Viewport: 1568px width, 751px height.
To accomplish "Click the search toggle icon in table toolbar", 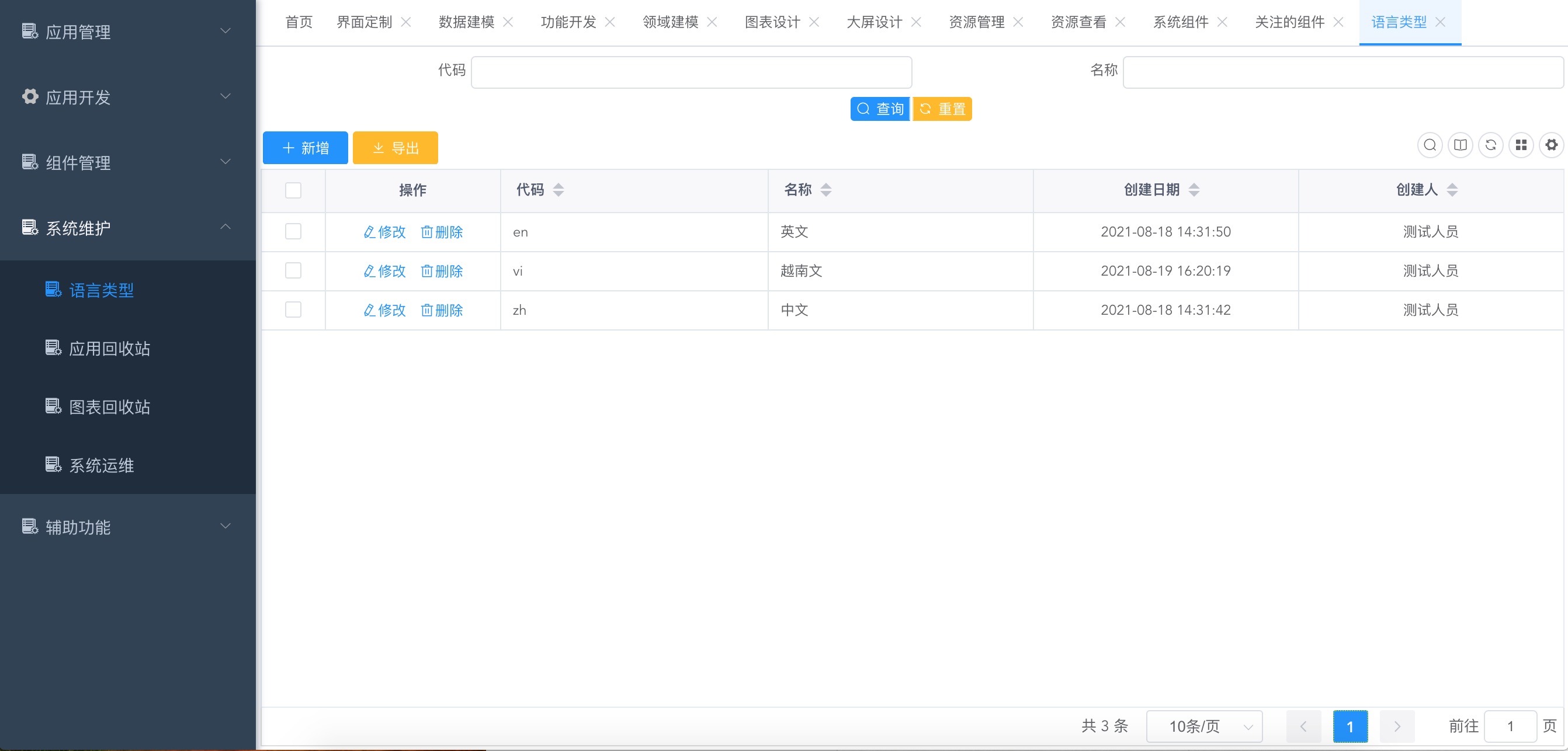I will (1430, 145).
